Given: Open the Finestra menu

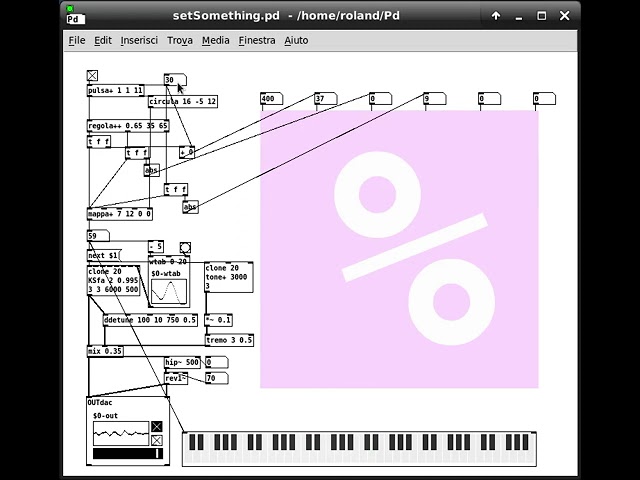Looking at the screenshot, I should point(257,40).
